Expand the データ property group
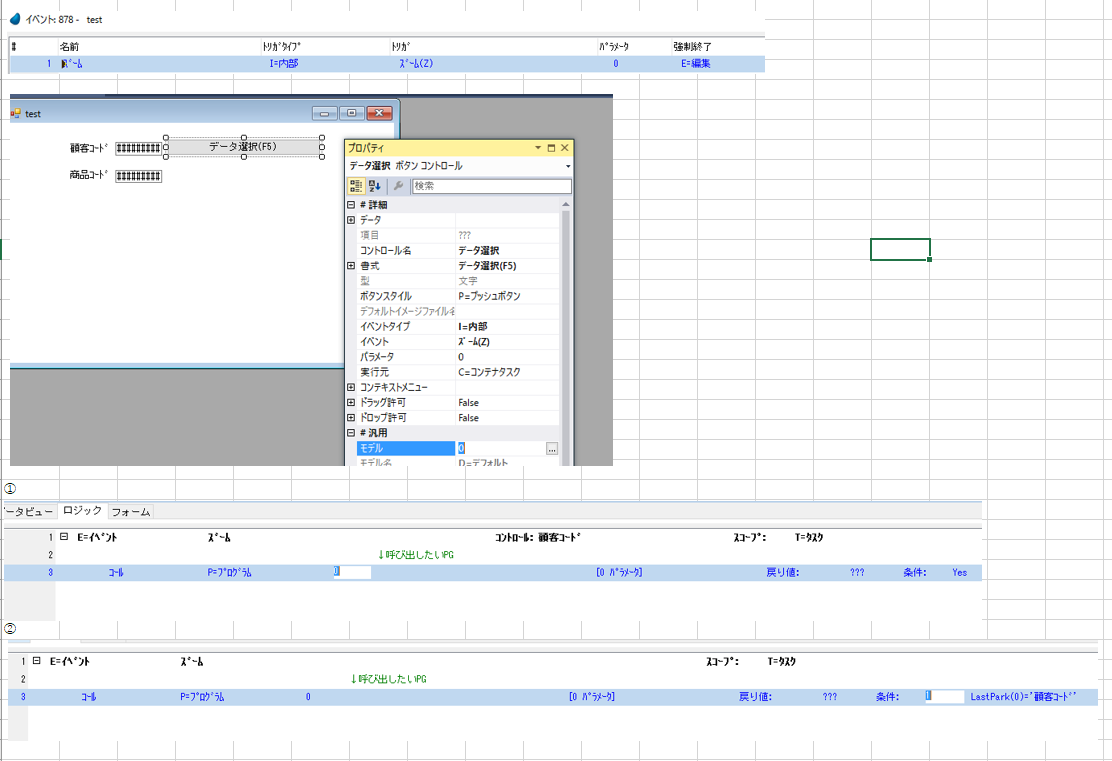This screenshot has width=1112, height=761. [x=351, y=220]
